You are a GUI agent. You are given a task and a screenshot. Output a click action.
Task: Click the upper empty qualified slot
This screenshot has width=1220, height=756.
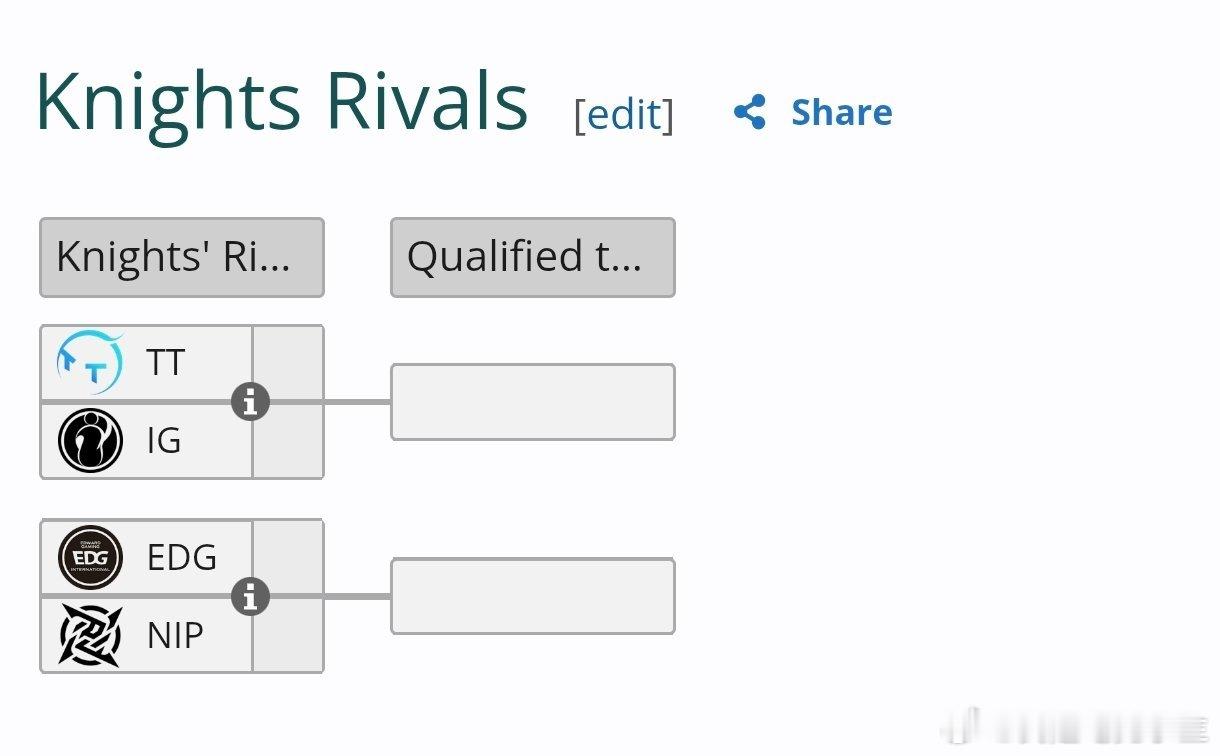tap(533, 402)
